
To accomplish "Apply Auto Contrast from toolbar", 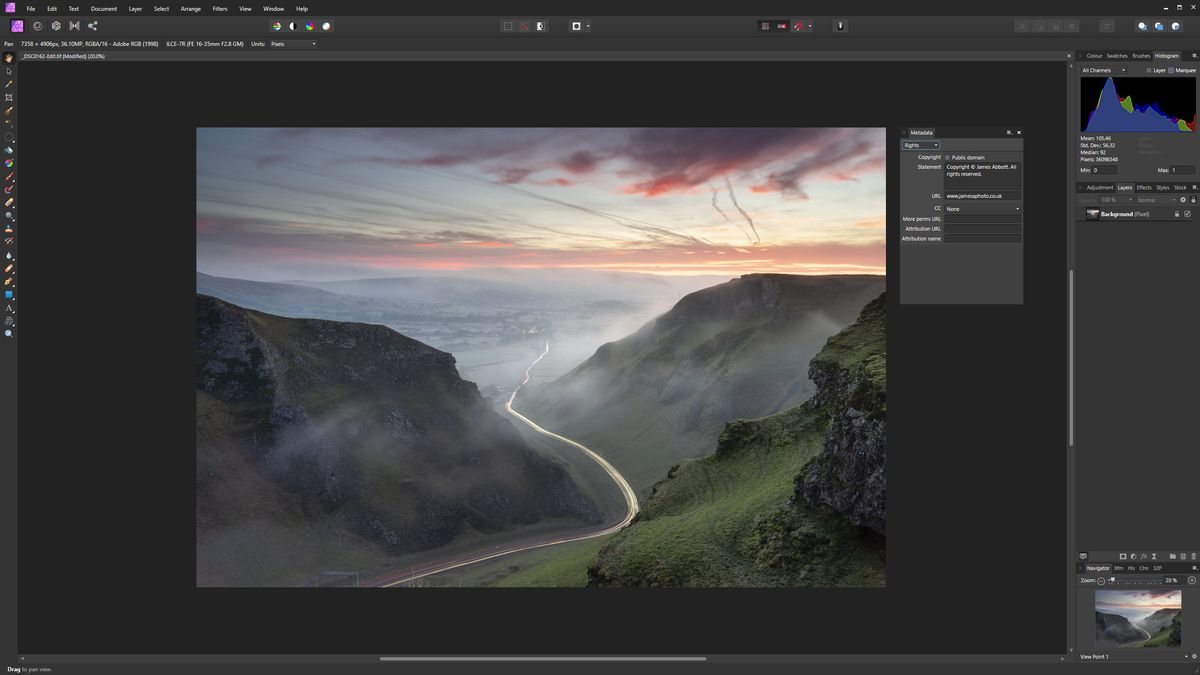I will point(293,26).
